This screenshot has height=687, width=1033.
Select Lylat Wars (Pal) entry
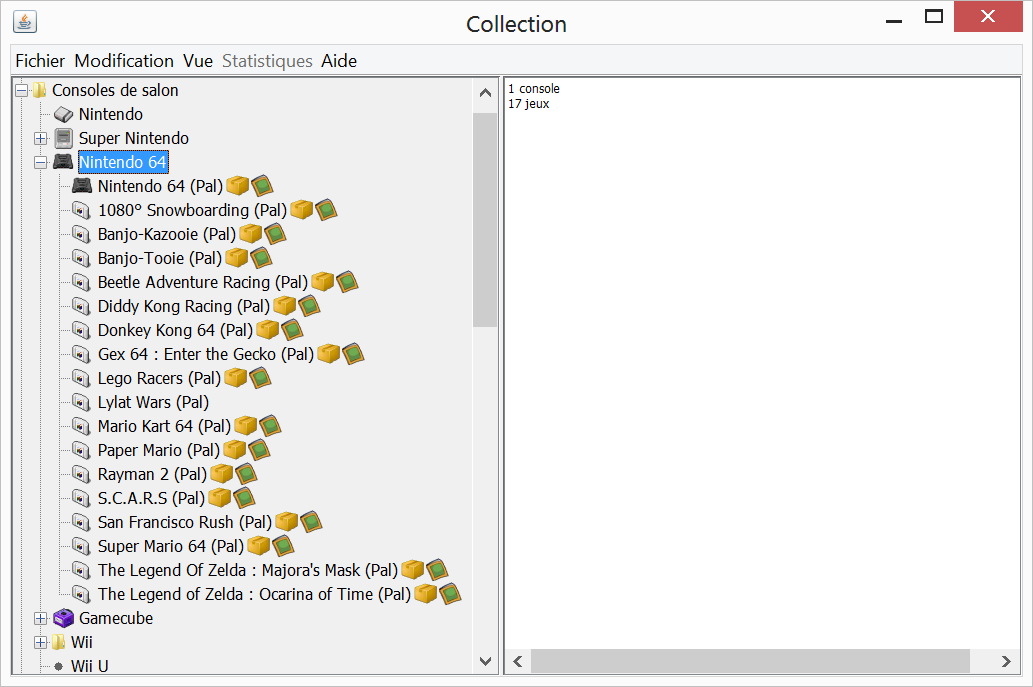point(154,402)
